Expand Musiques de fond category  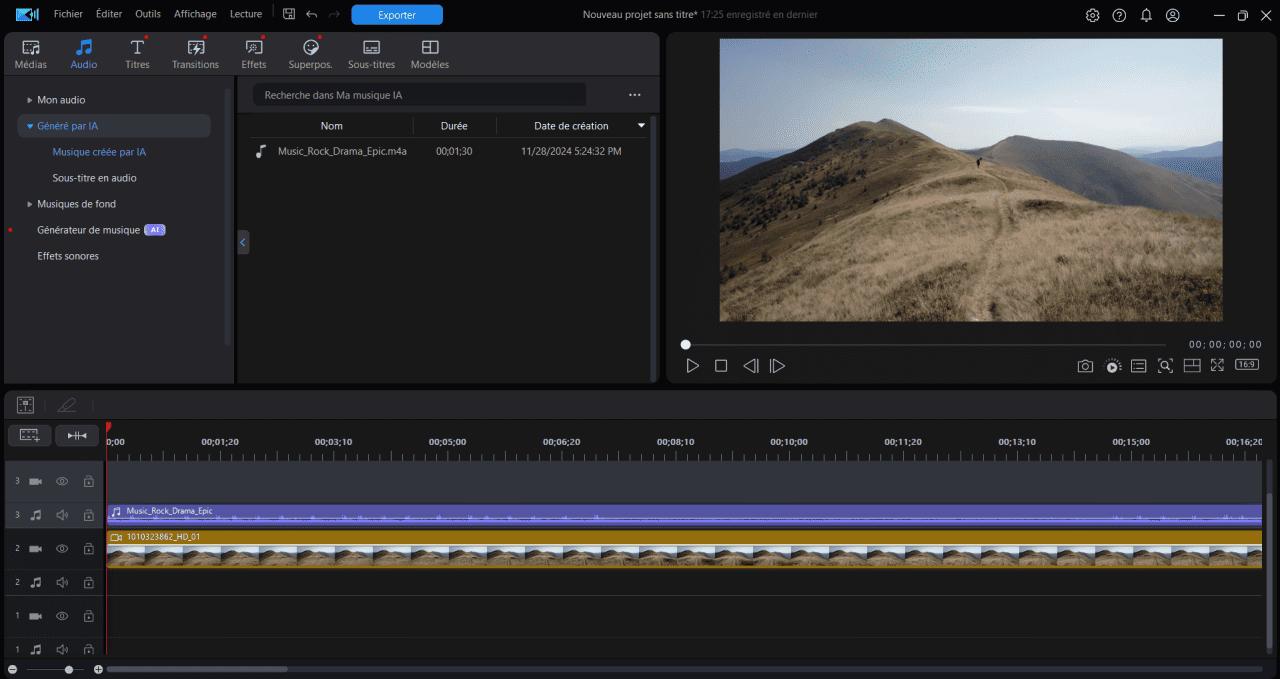coord(30,204)
